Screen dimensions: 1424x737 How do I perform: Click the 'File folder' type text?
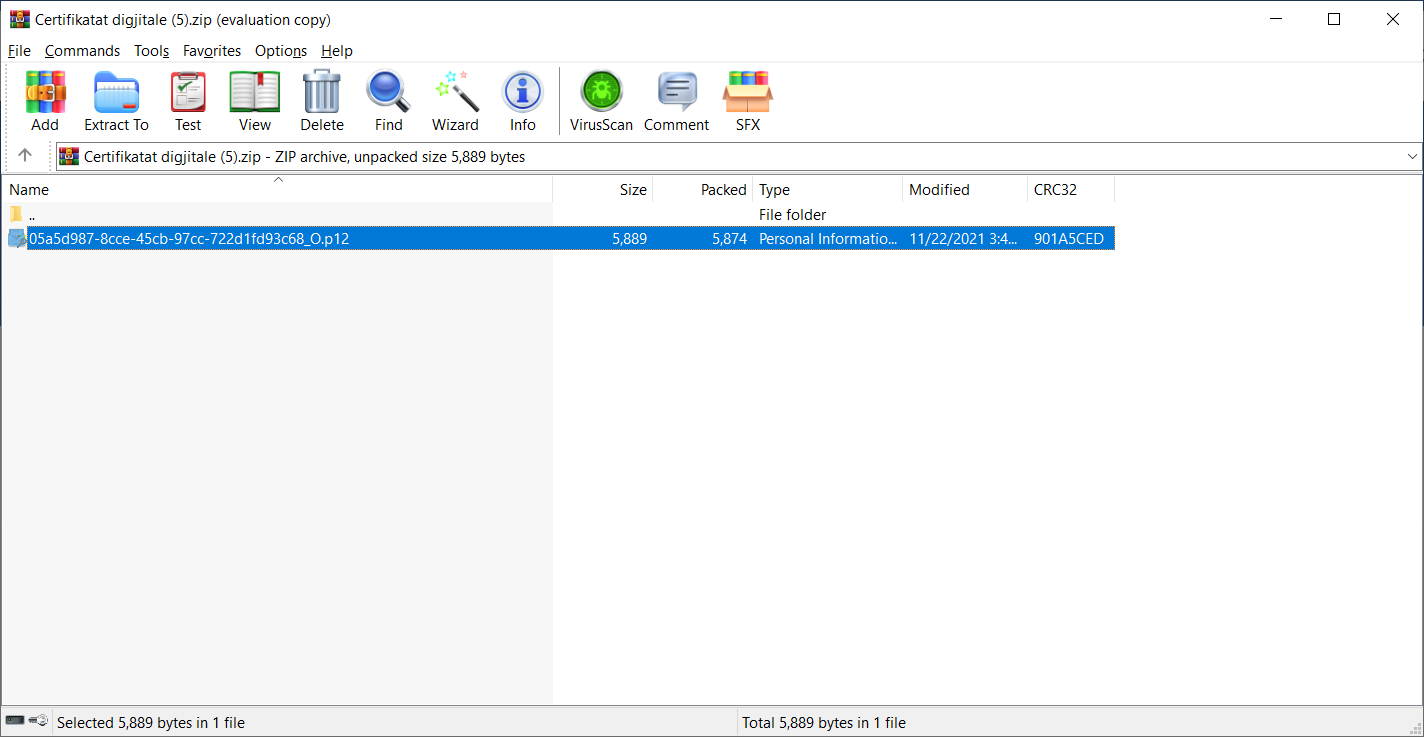pos(793,215)
